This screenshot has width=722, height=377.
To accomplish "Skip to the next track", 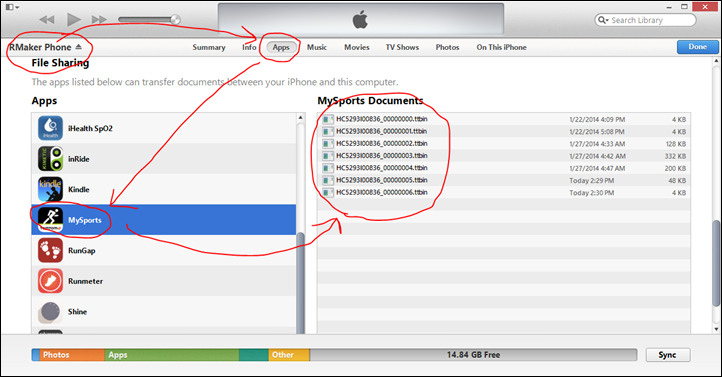I will pos(99,19).
